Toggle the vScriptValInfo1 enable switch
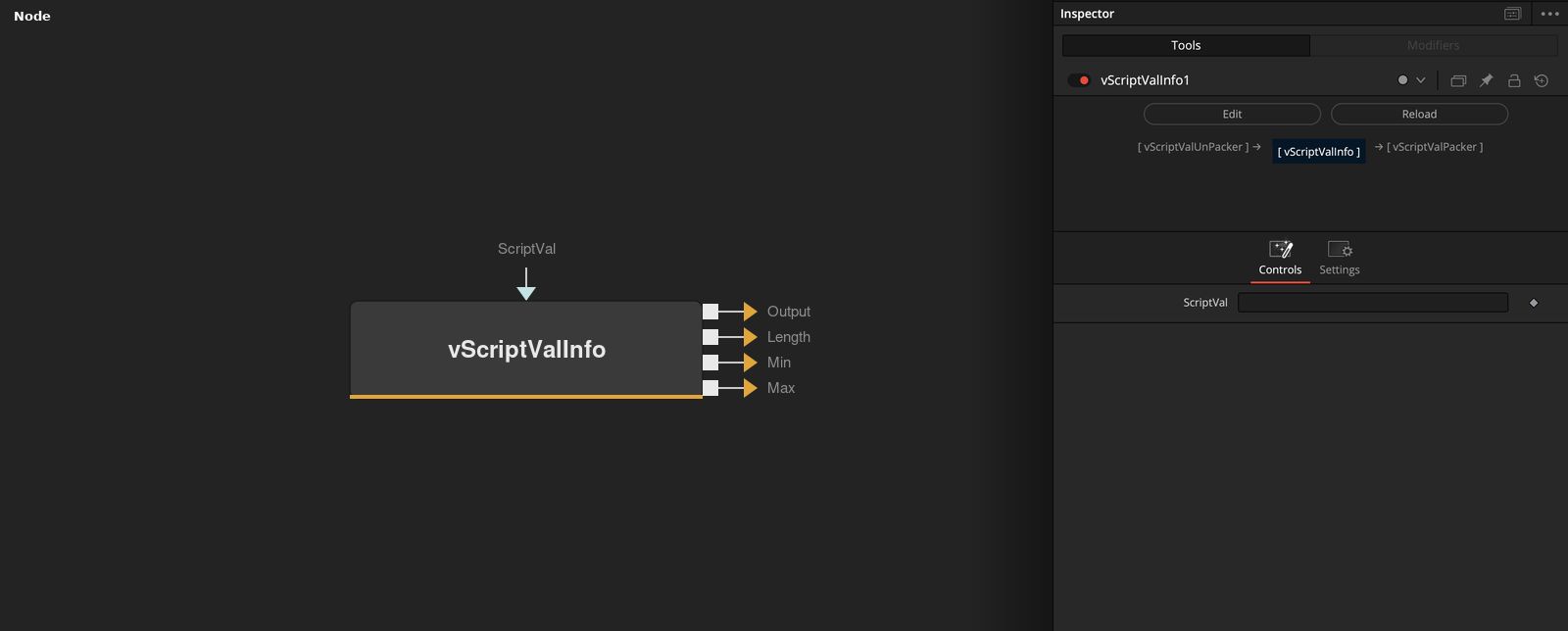This screenshot has height=631, width=1568. point(1079,80)
